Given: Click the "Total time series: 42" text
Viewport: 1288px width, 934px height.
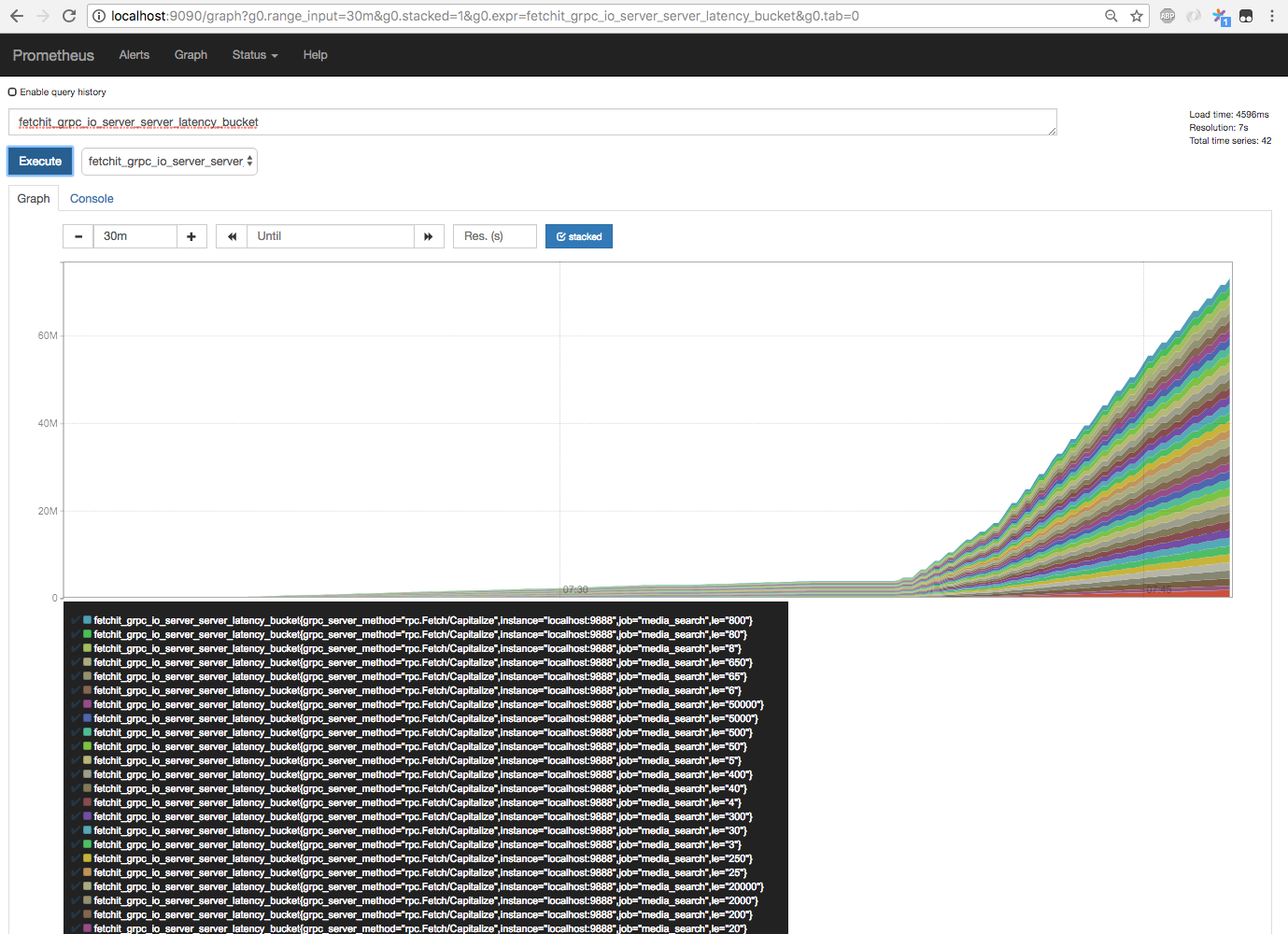Looking at the screenshot, I should [1230, 141].
